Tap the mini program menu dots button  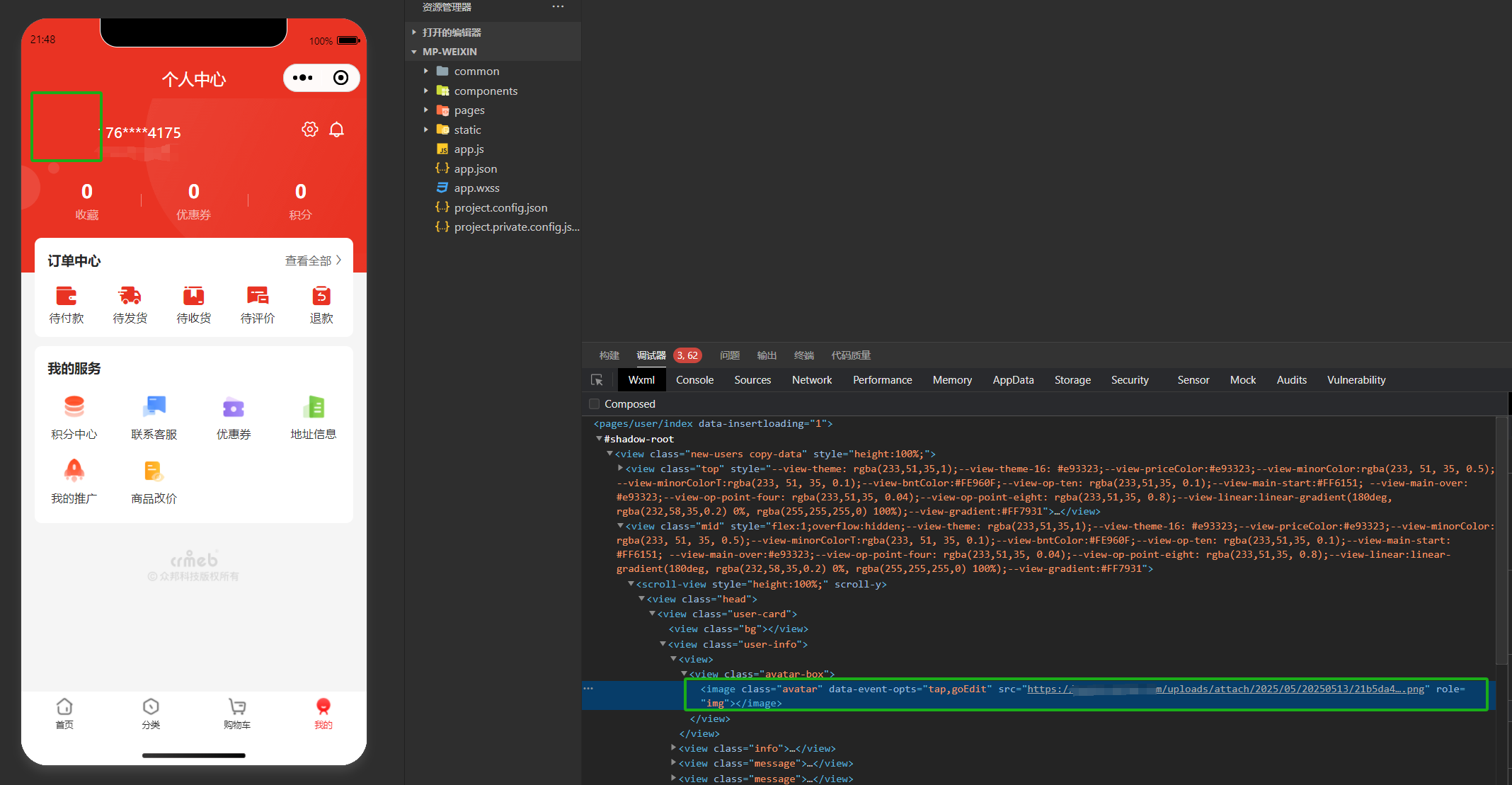click(x=303, y=78)
